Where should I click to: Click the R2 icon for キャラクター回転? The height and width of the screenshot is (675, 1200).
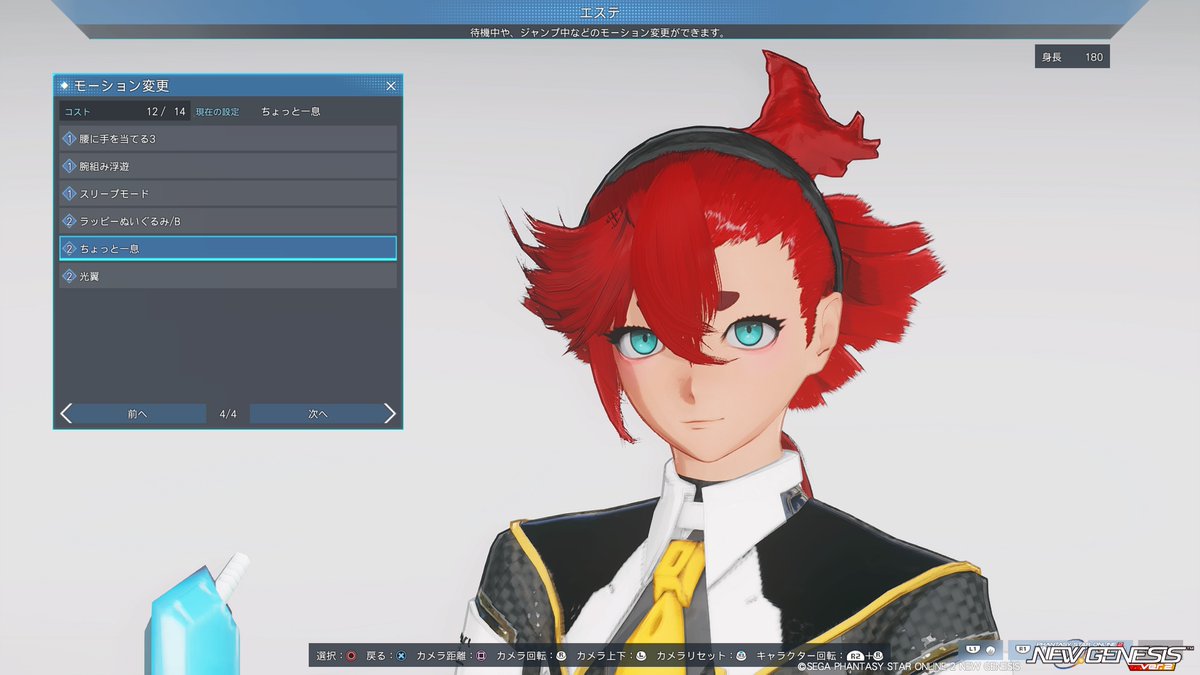click(x=856, y=656)
